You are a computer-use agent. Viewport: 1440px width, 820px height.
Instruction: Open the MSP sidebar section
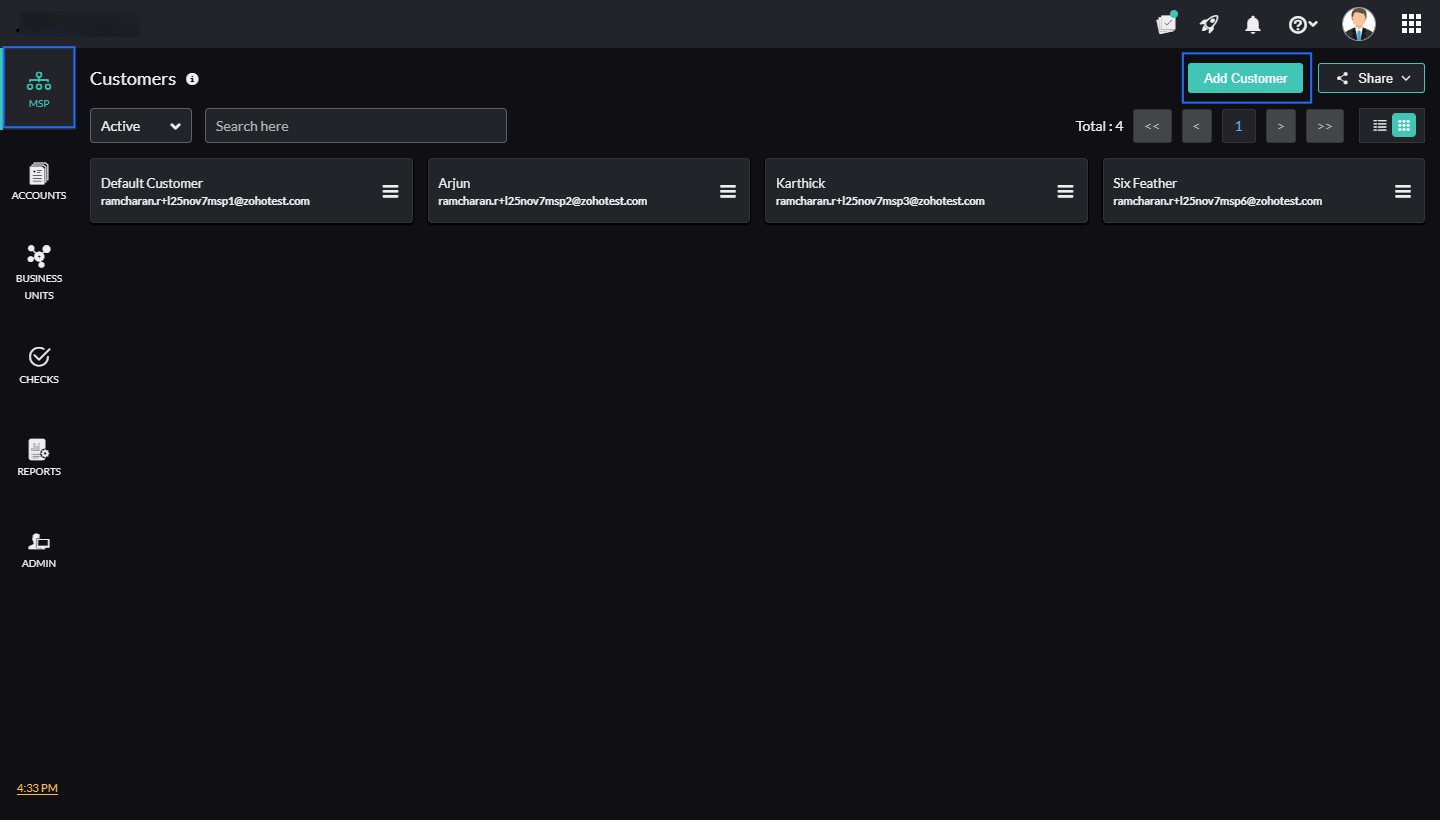(x=38, y=87)
